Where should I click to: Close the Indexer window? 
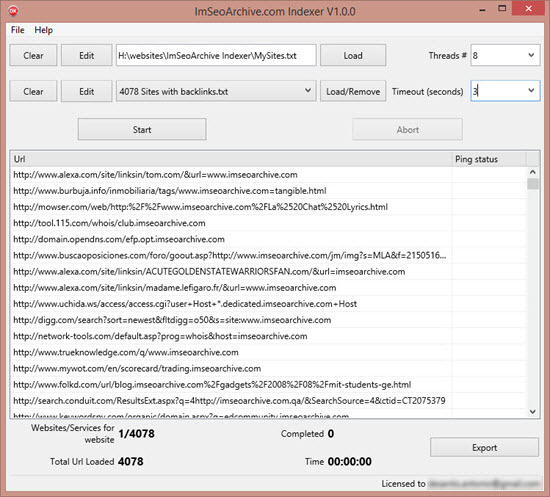[x=528, y=8]
